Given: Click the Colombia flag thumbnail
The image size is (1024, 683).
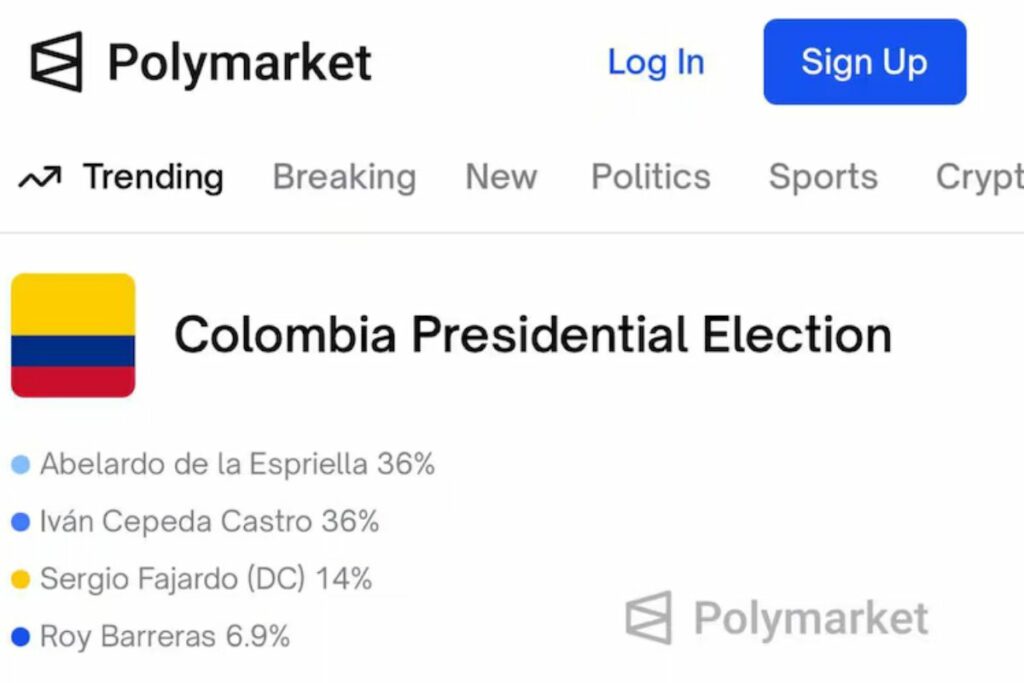Looking at the screenshot, I should point(73,335).
